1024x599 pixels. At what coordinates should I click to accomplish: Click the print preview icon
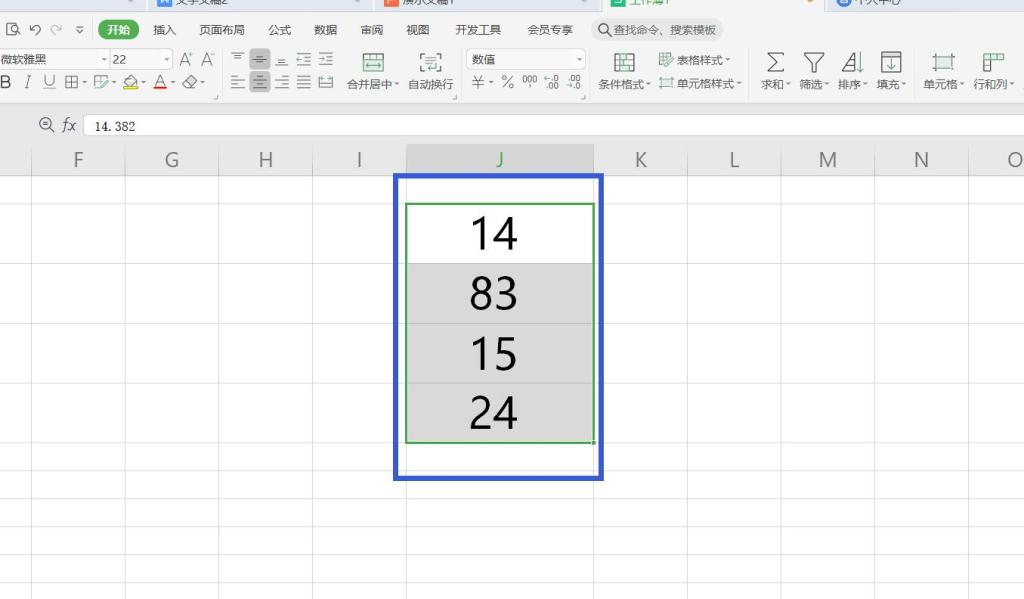coord(12,29)
